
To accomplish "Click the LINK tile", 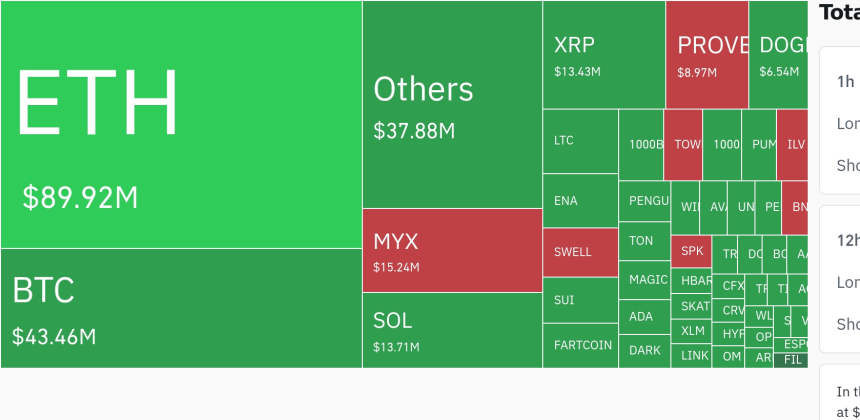I will [694, 355].
